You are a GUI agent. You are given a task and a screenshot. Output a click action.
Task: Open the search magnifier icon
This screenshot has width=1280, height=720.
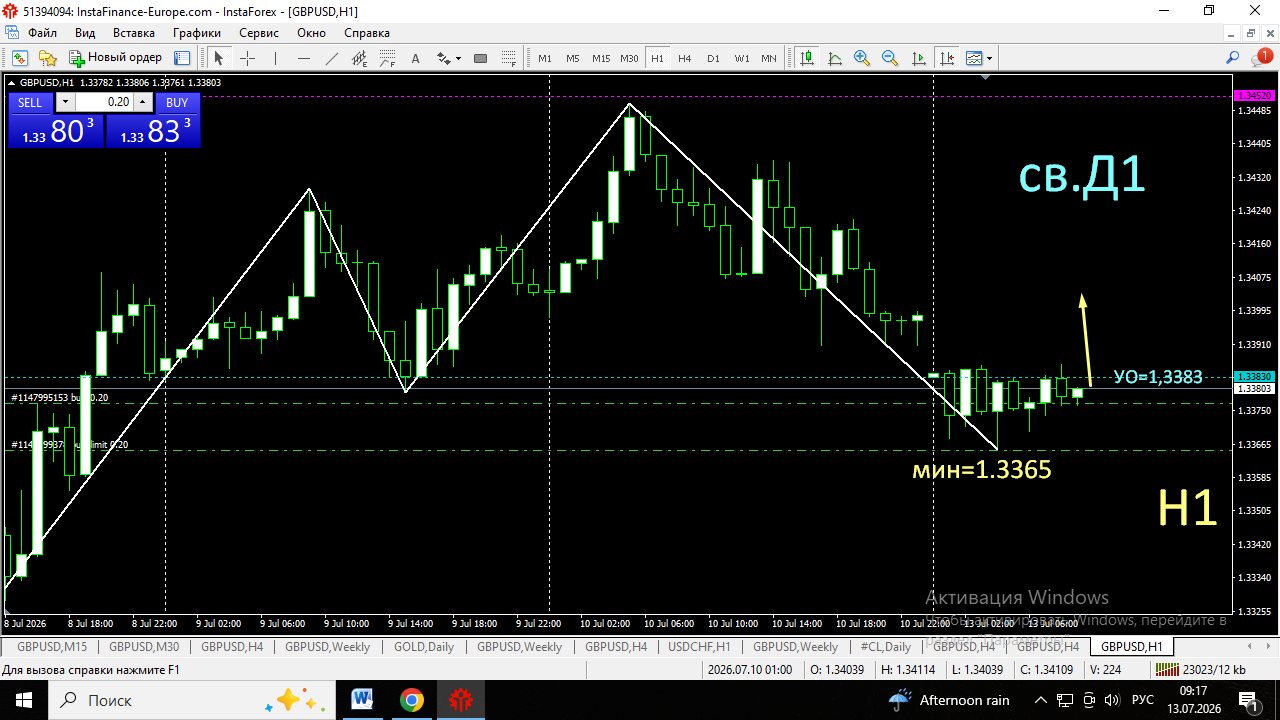[x=1233, y=58]
